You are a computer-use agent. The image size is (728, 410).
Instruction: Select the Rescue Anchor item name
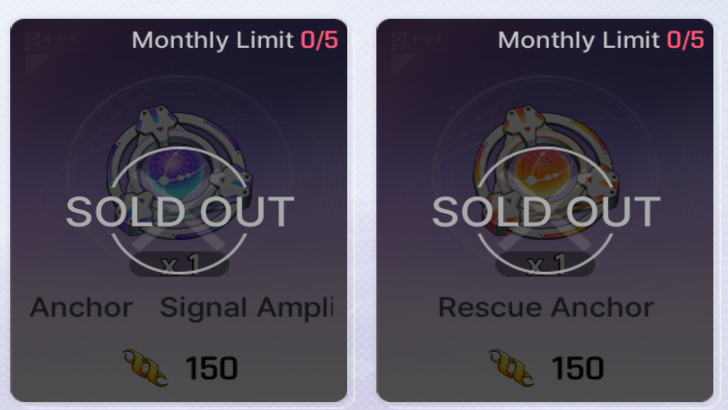(x=546, y=307)
